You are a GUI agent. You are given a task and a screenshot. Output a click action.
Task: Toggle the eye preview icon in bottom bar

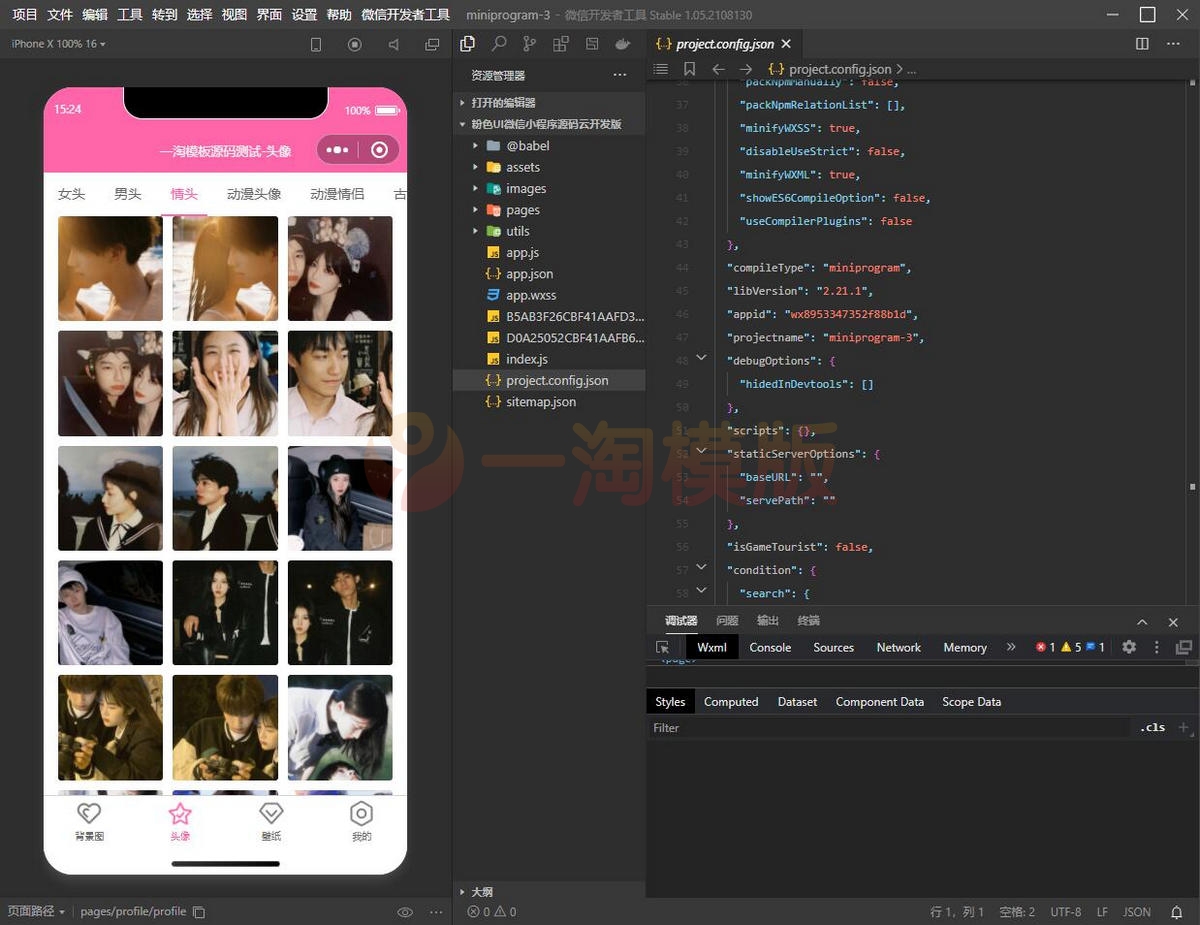pos(405,912)
